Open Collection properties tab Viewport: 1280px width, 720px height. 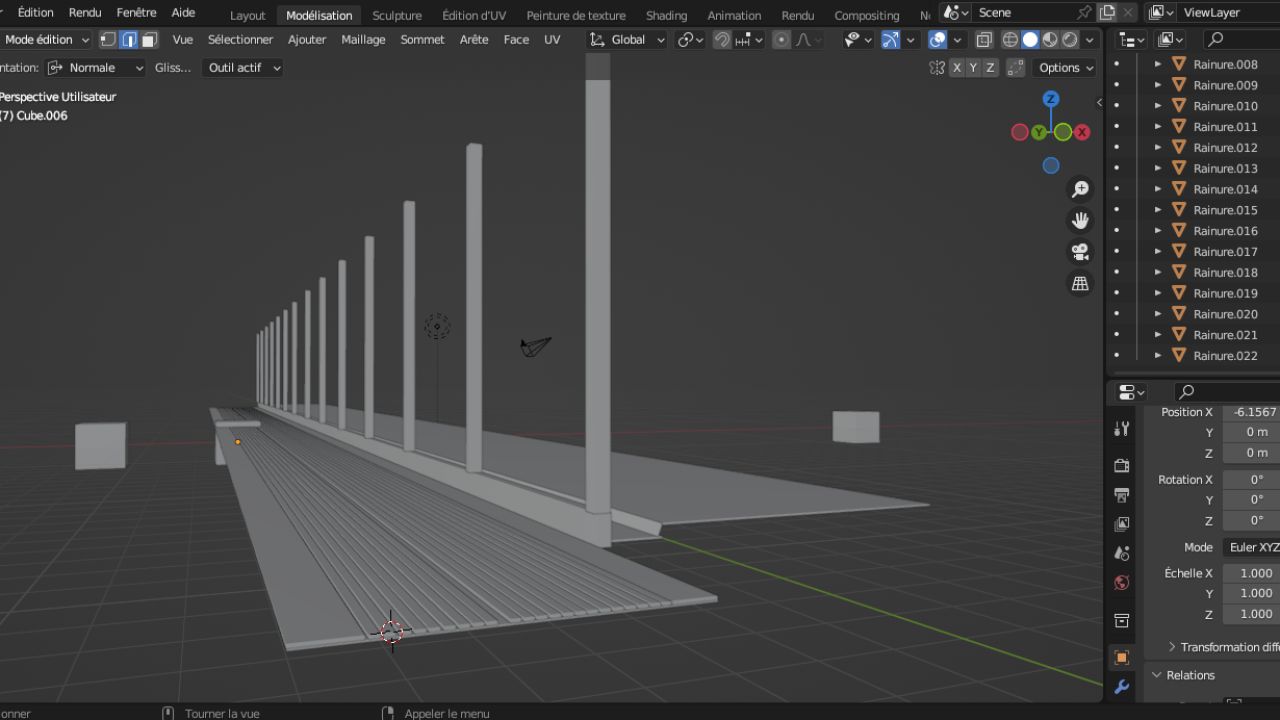(1122, 620)
